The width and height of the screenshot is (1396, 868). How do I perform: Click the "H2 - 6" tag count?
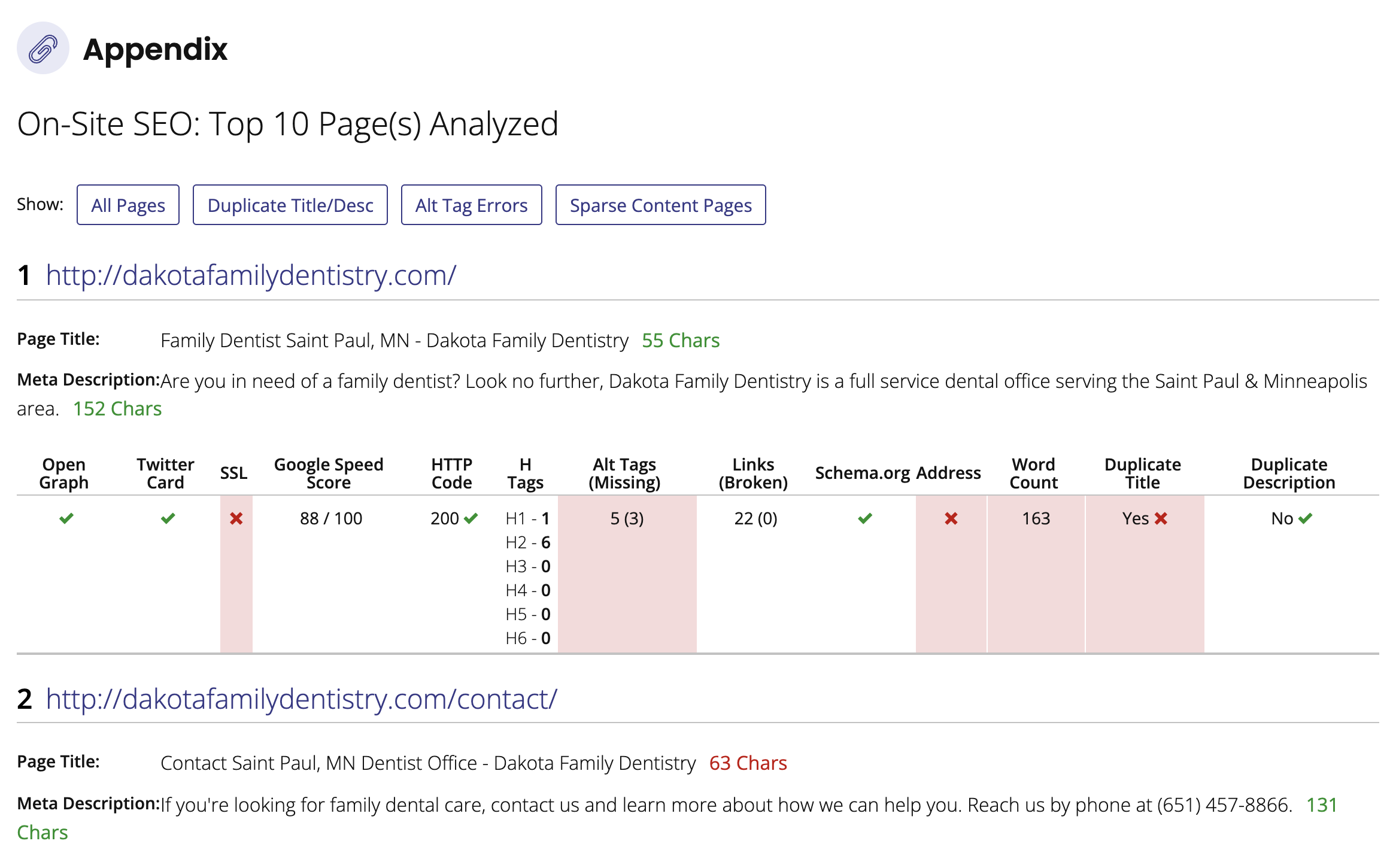click(527, 542)
